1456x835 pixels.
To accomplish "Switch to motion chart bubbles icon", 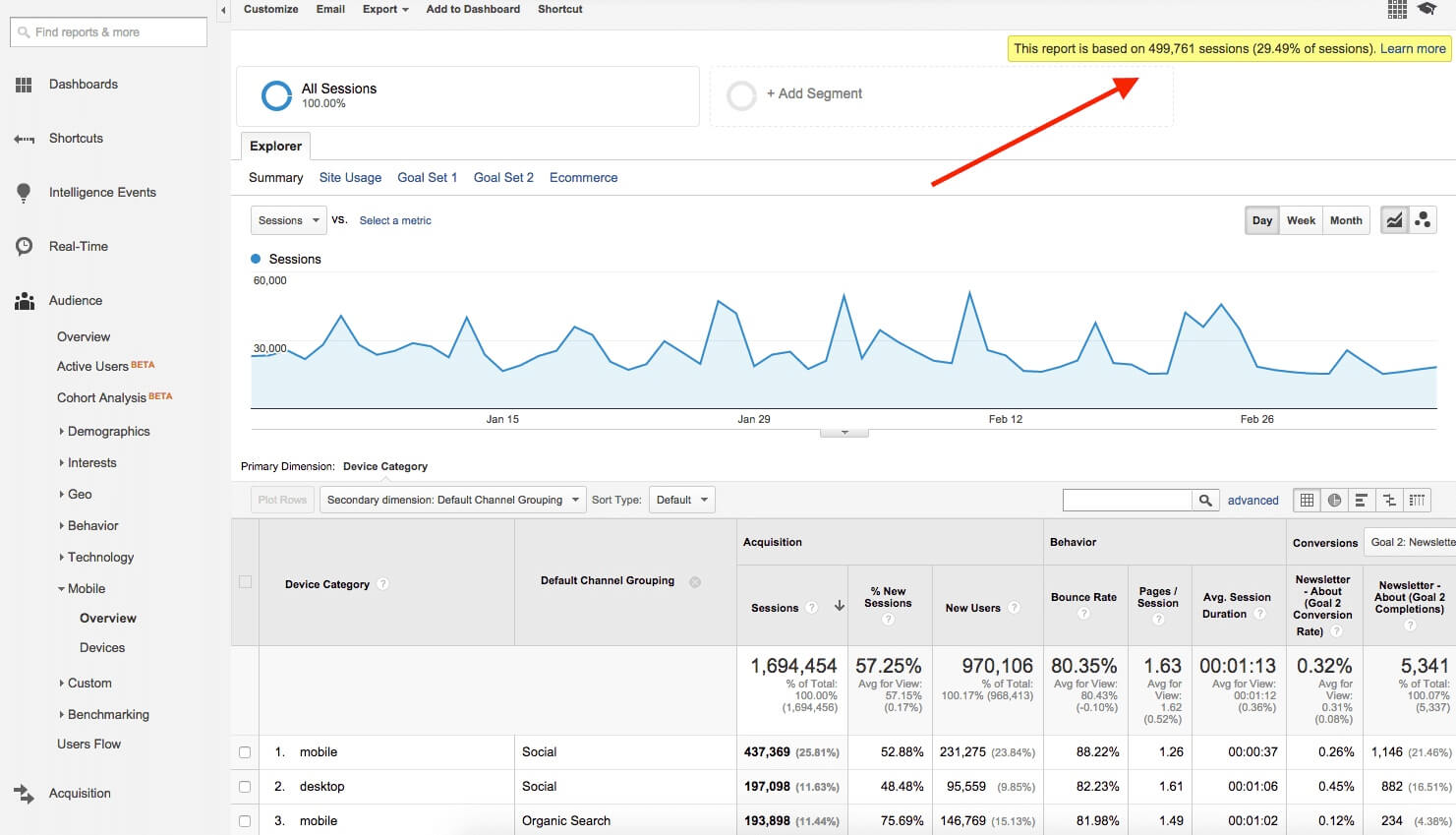I will click(1423, 220).
